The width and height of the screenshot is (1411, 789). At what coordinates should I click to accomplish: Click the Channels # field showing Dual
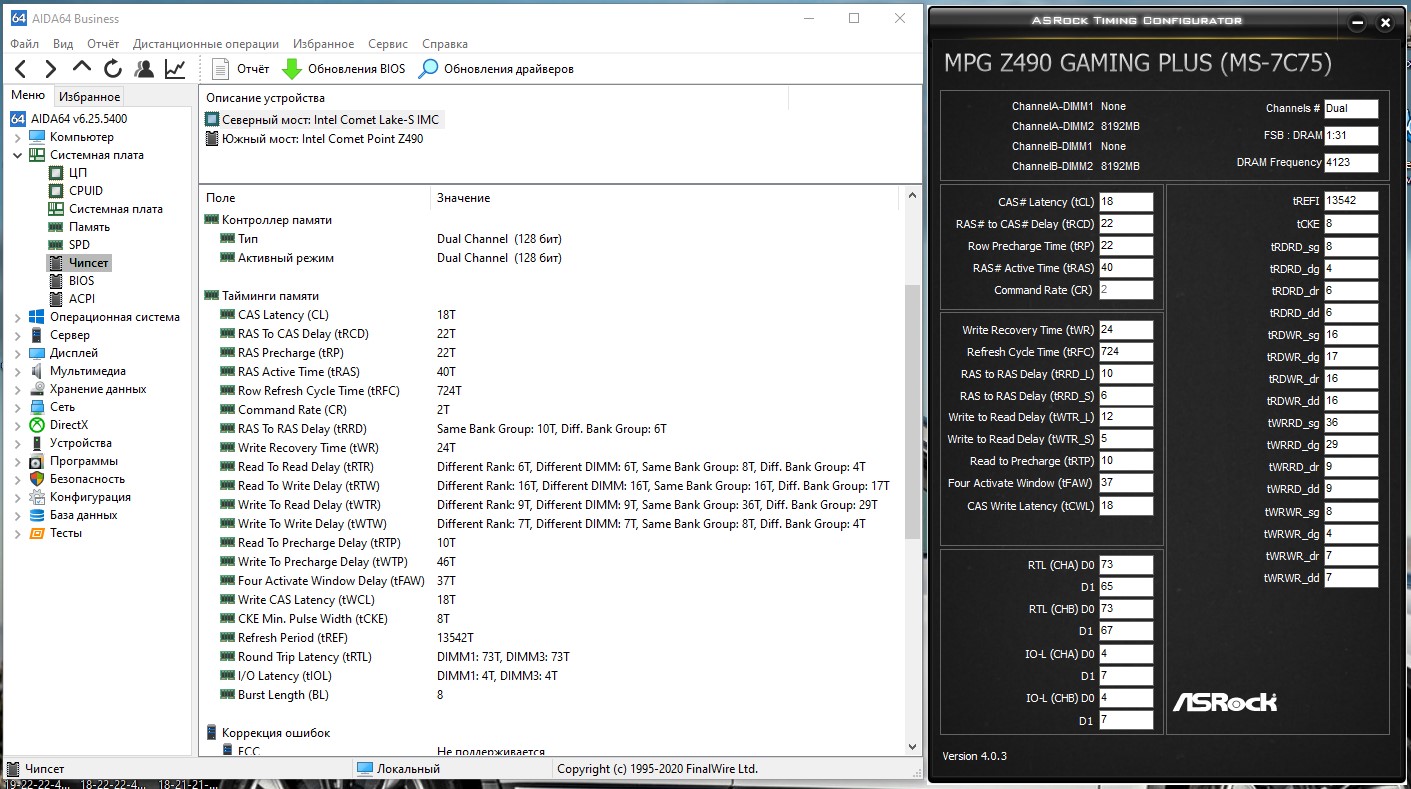[x=1351, y=108]
